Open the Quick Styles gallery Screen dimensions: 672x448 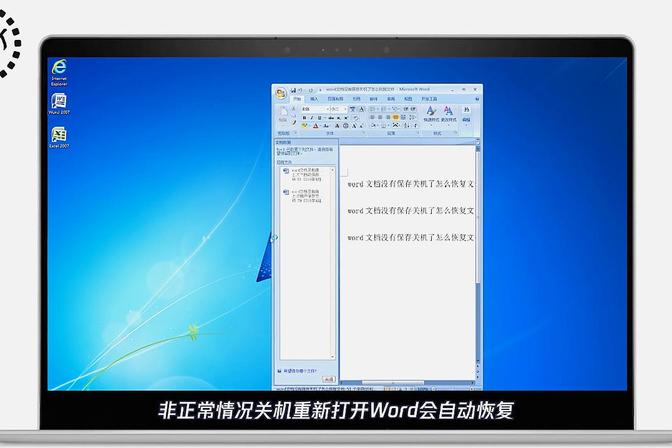tap(431, 114)
